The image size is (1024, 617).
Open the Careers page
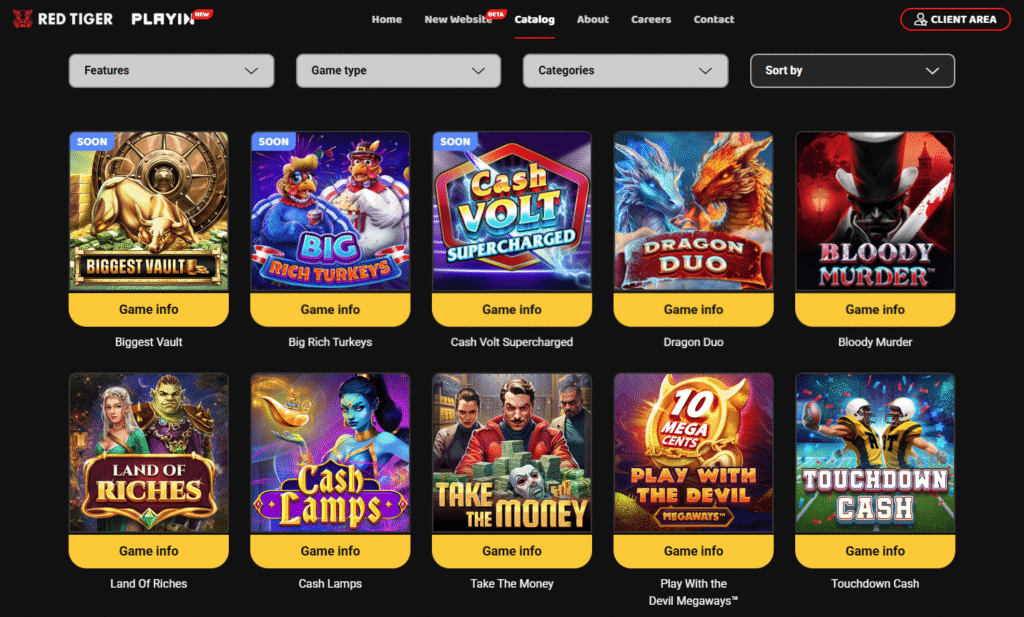point(650,20)
